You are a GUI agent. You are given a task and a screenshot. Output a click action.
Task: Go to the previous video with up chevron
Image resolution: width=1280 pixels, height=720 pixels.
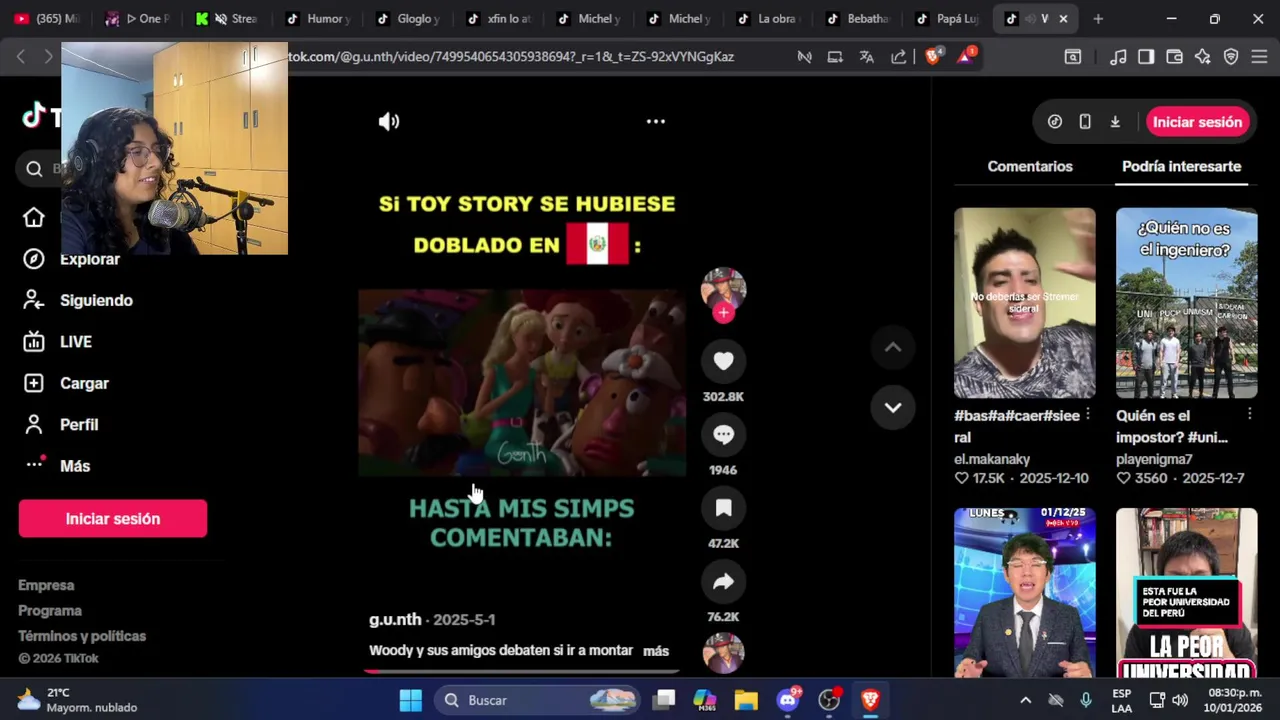click(x=893, y=347)
